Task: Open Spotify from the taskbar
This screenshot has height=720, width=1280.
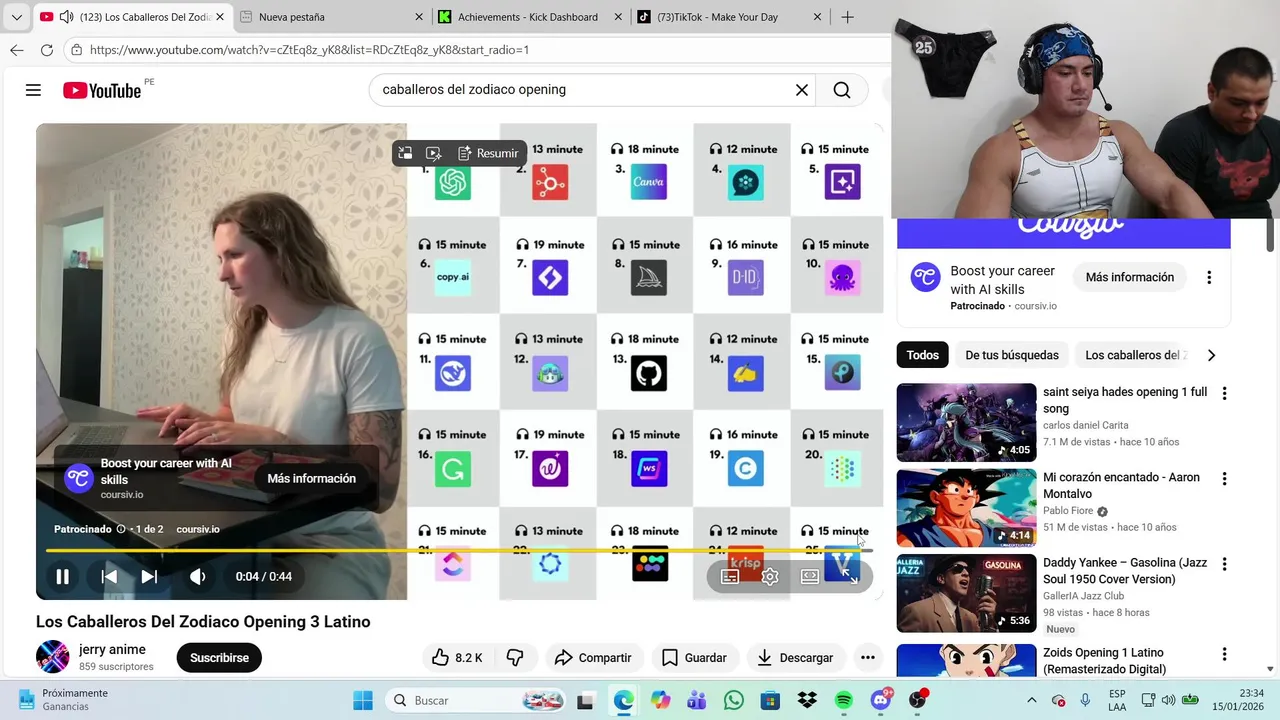Action: (844, 700)
